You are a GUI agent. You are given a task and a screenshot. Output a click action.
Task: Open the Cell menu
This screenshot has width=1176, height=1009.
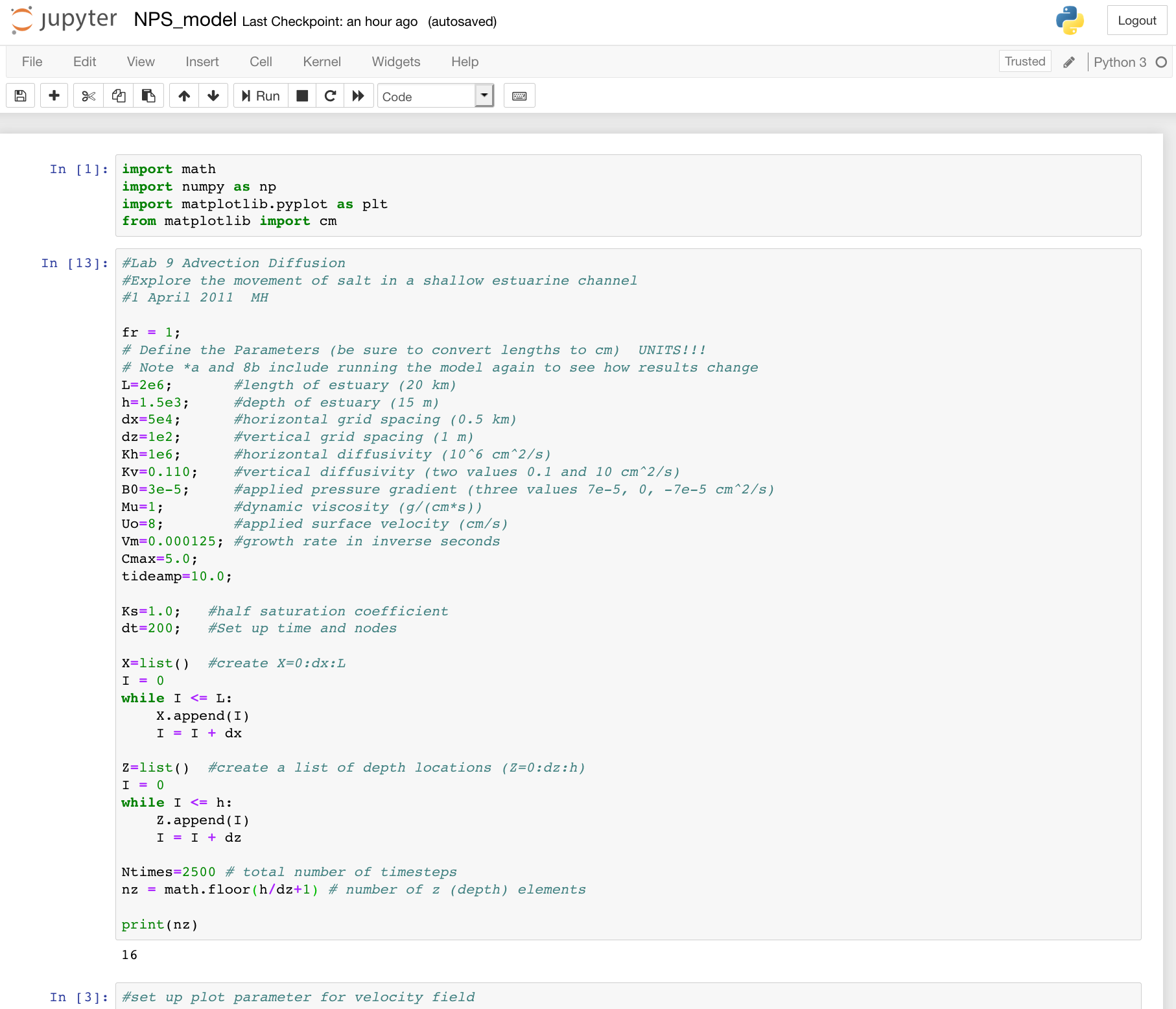261,62
